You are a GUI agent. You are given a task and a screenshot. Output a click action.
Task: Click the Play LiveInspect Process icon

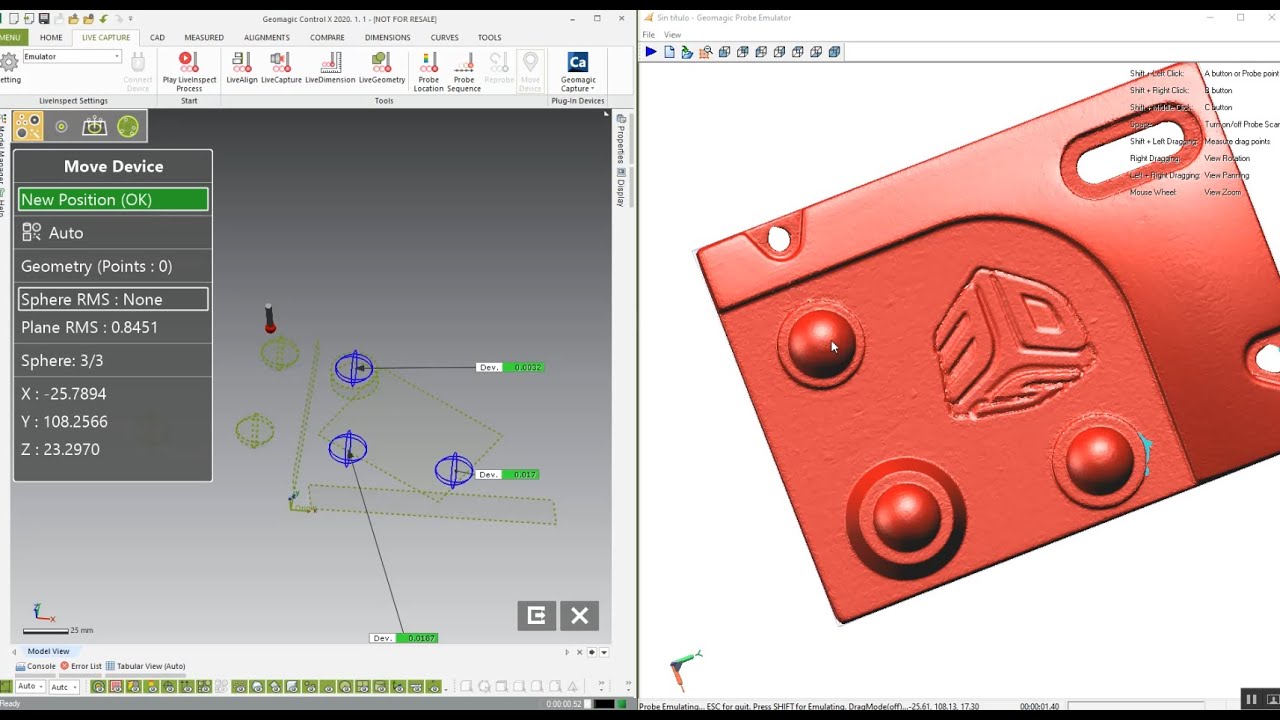click(x=189, y=63)
